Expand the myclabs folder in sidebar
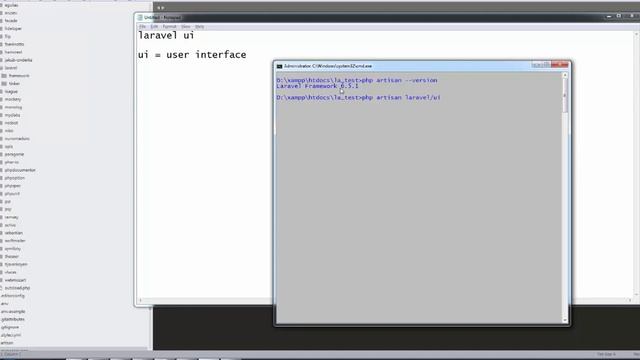 coord(12,115)
